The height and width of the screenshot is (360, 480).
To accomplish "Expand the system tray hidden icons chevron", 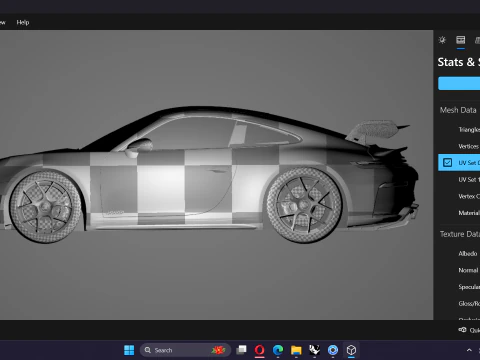I will [469, 350].
